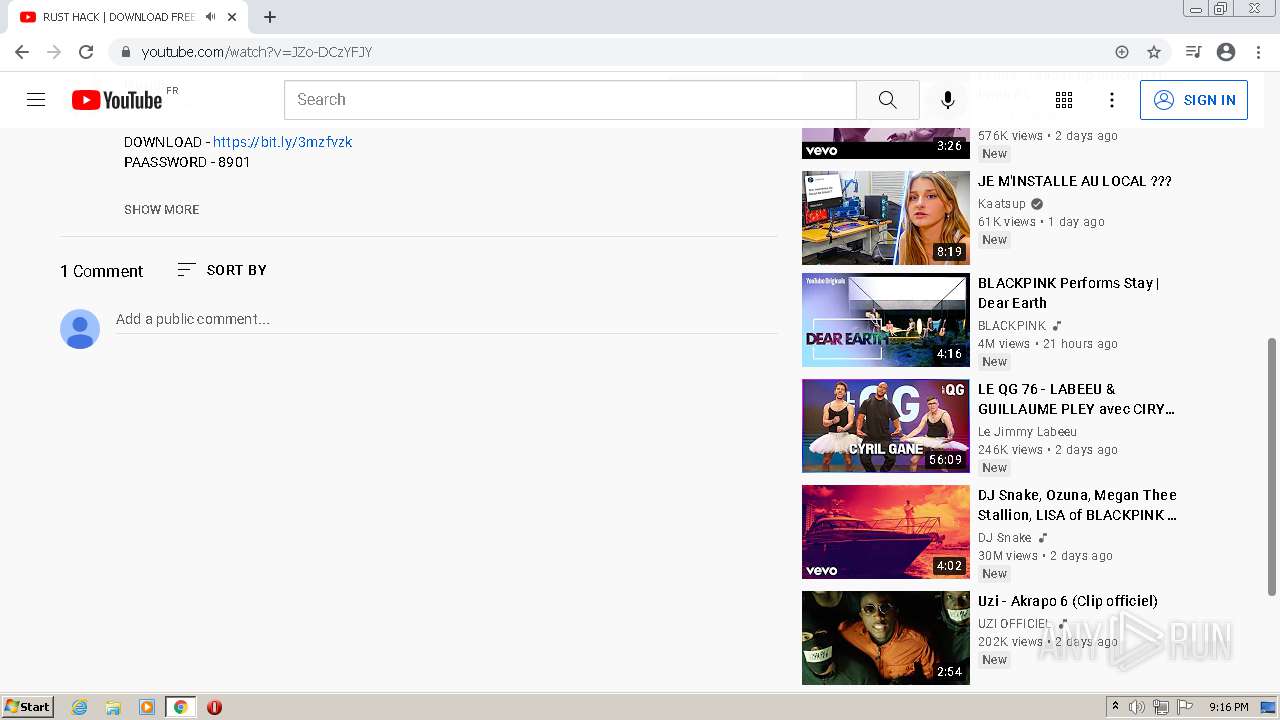Reload the current page

[86, 52]
